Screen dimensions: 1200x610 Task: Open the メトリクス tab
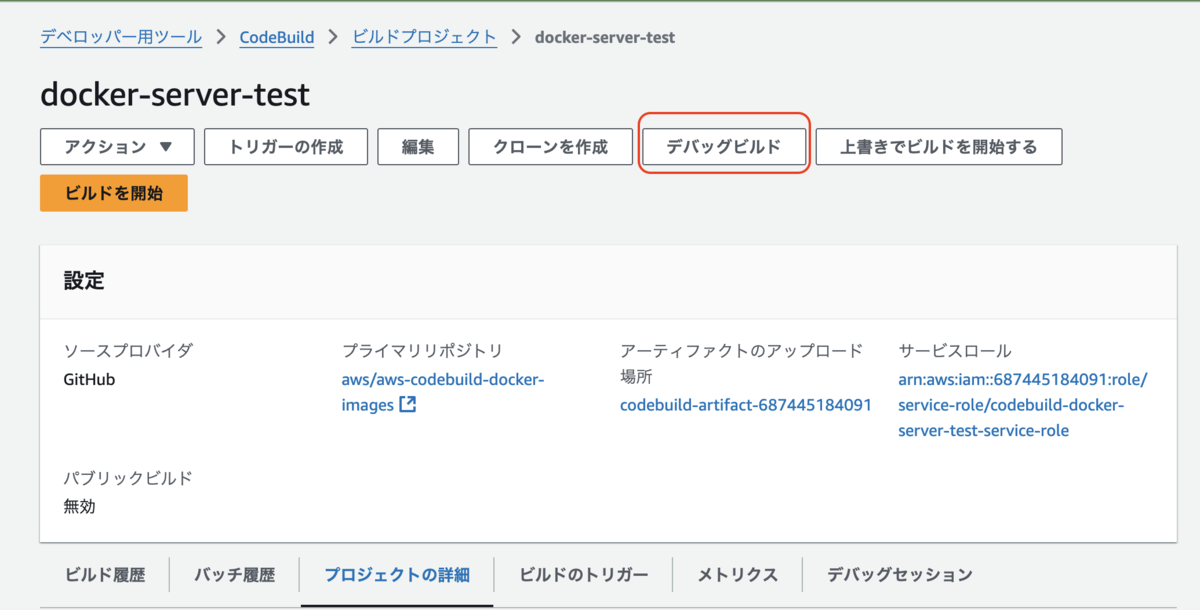pyautogui.click(x=738, y=575)
